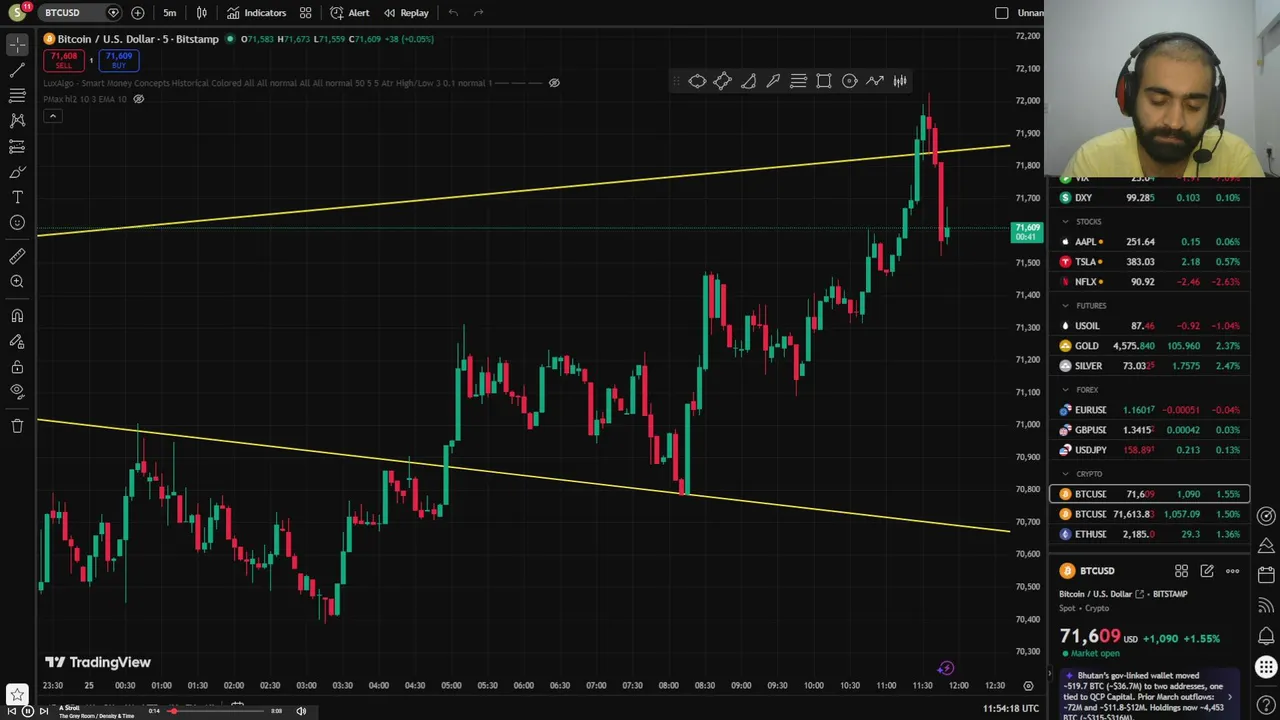Image resolution: width=1280 pixels, height=720 pixels.
Task: Click the 71,608 SELL button
Action: [x=63, y=61]
